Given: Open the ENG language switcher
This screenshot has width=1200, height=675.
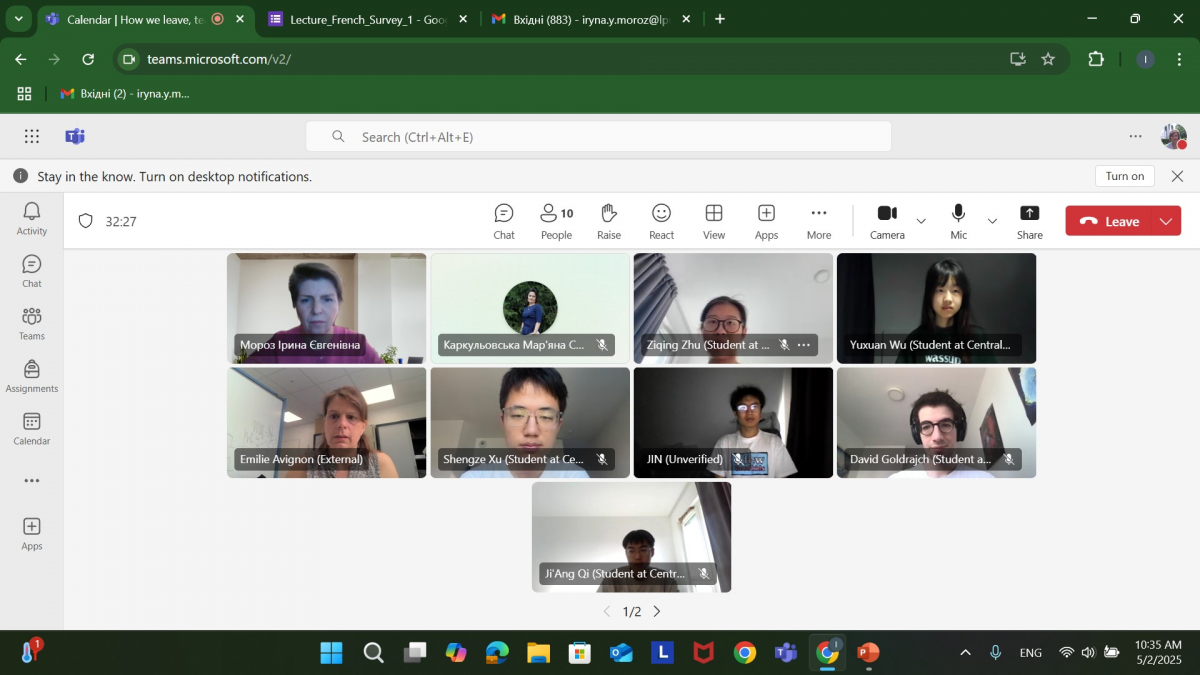Looking at the screenshot, I should 1030,653.
